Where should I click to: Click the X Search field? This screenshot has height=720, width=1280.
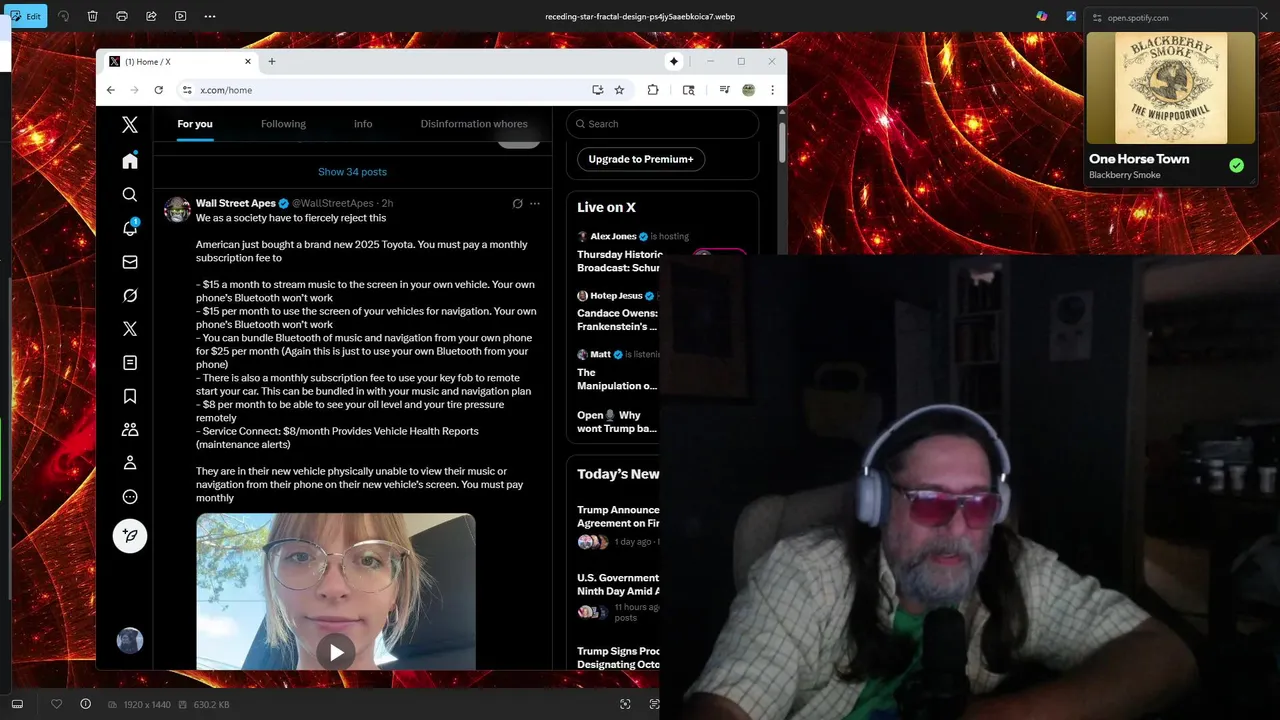coord(662,124)
